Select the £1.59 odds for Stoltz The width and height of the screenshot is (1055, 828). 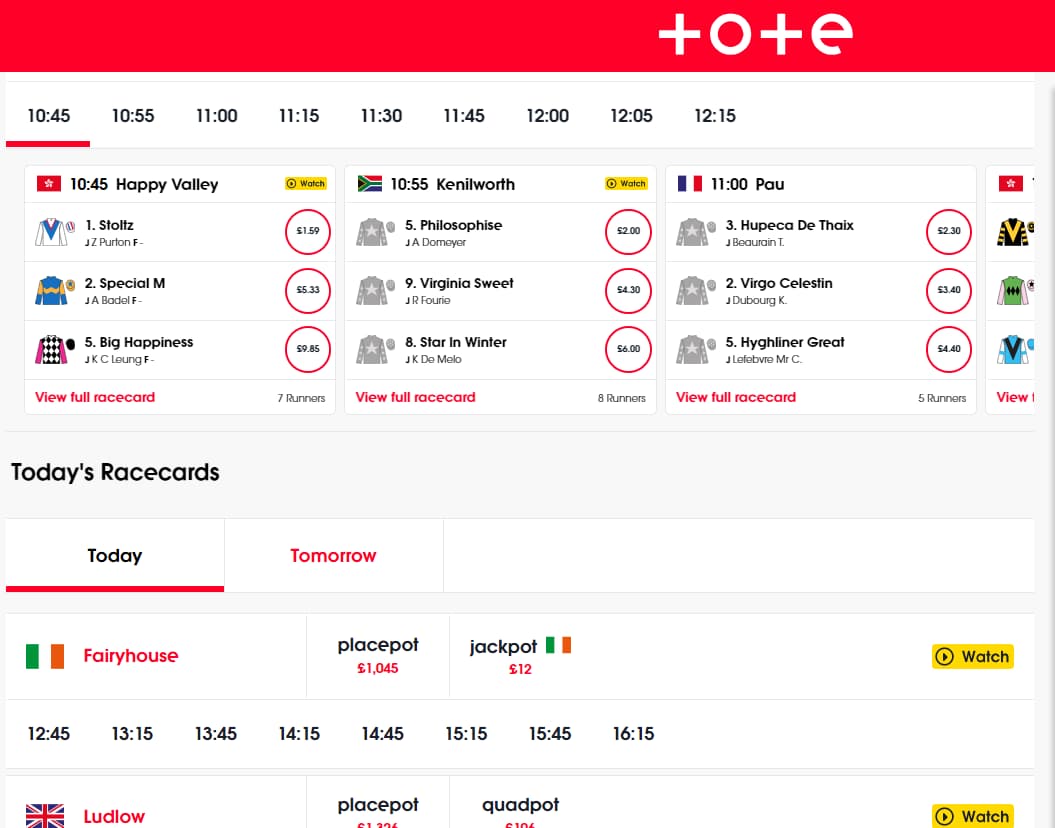[308, 231]
